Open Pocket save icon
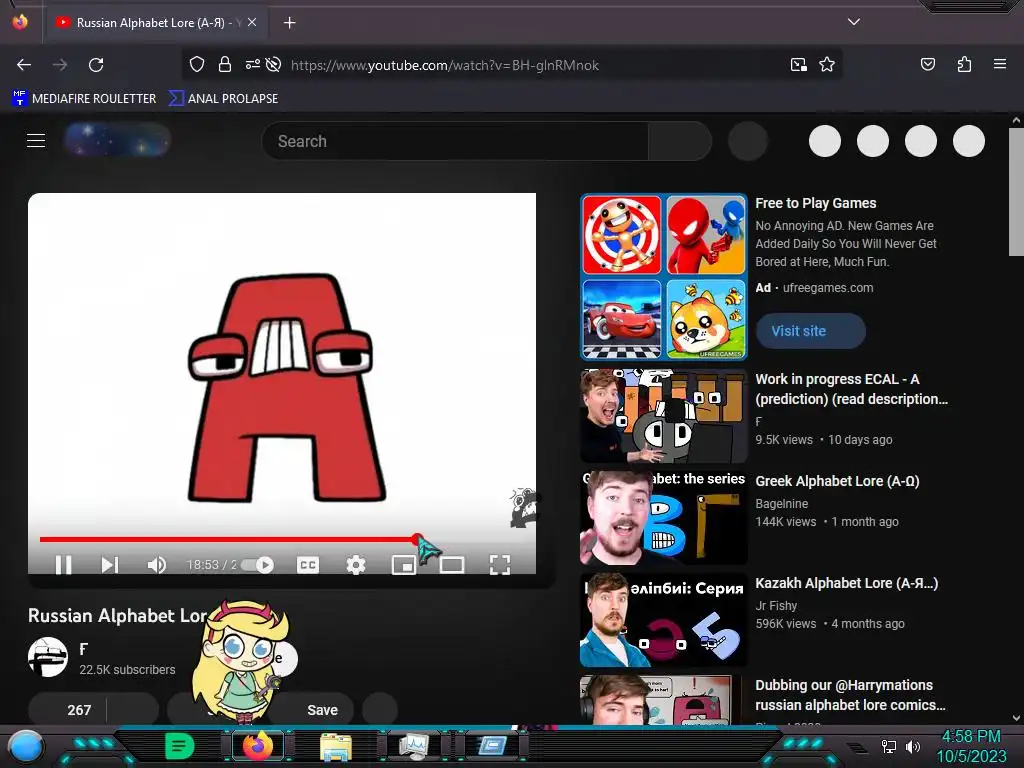Viewport: 1024px width, 768px height. [928, 64]
